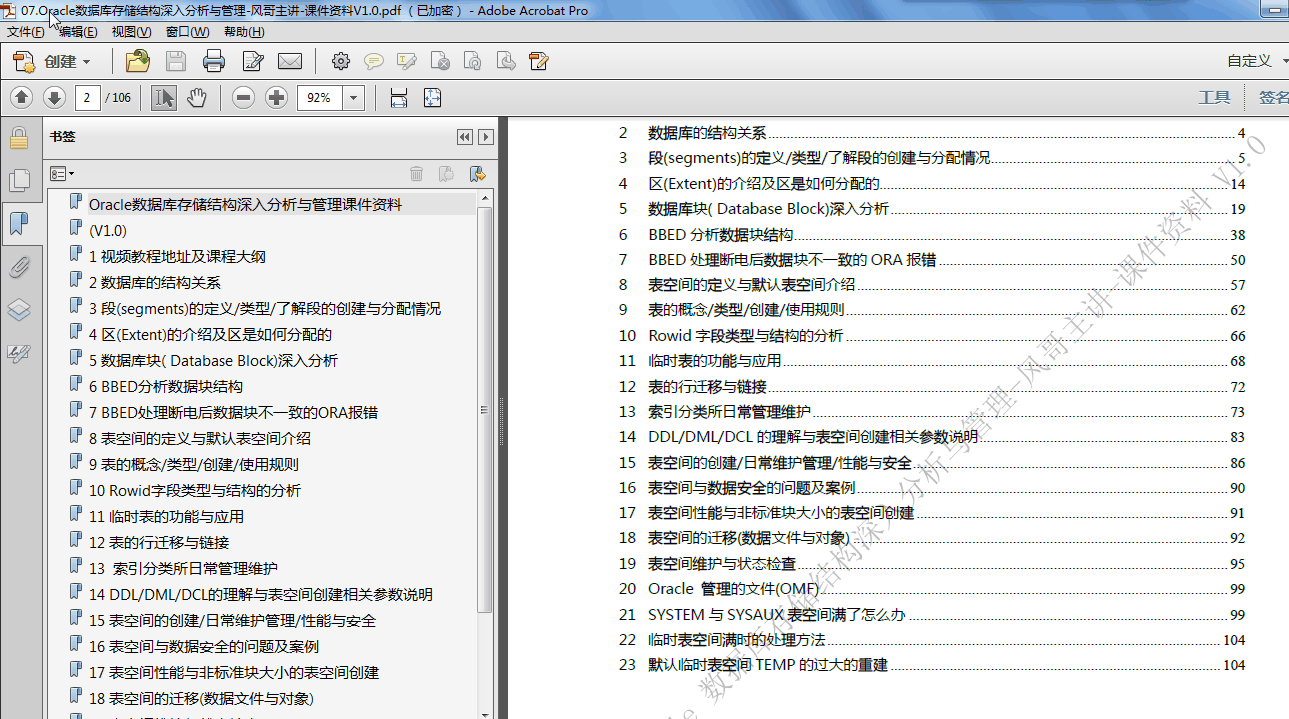Click the Save floppy disk icon

176,62
